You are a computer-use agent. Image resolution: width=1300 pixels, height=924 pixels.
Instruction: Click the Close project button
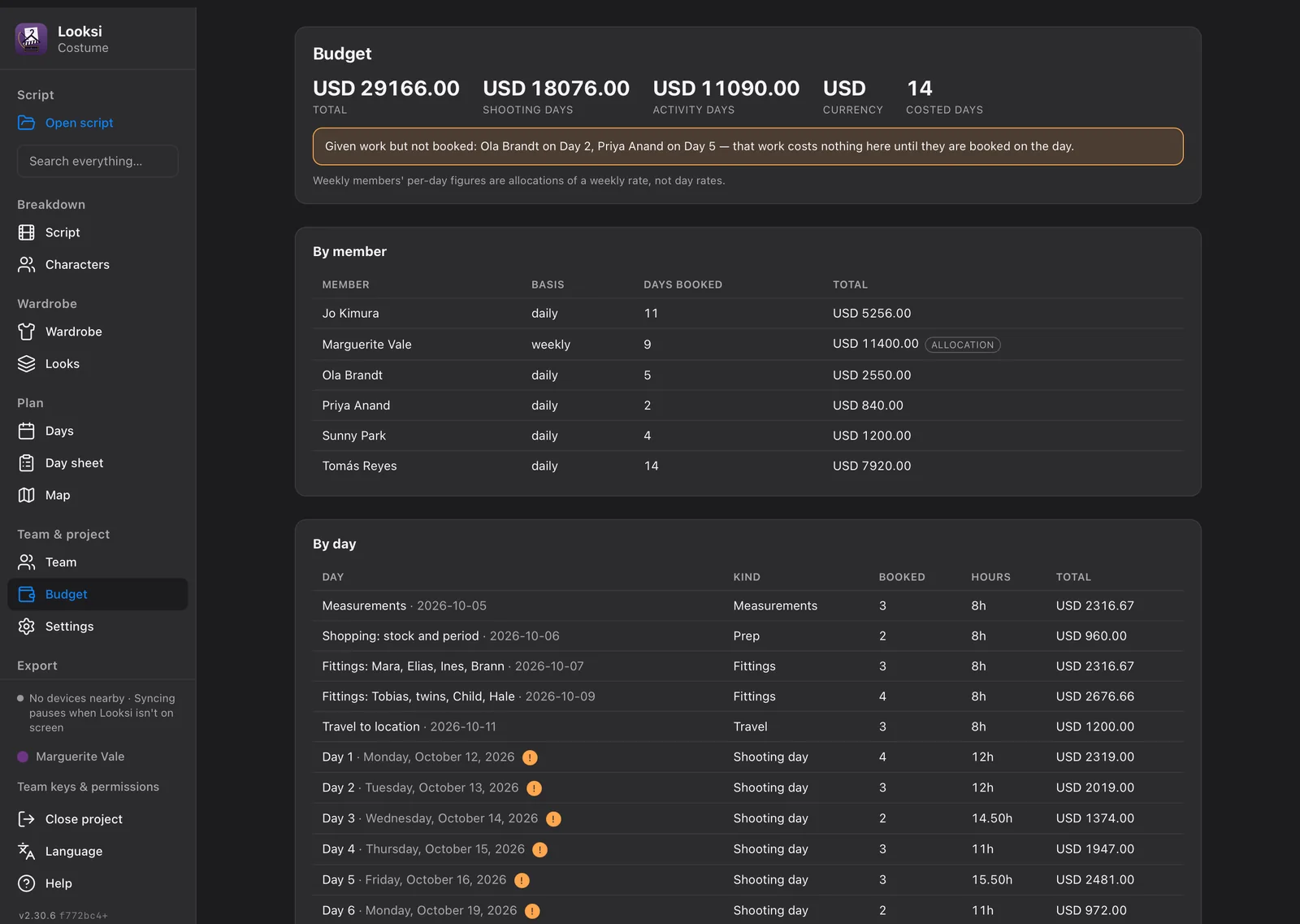click(97, 819)
